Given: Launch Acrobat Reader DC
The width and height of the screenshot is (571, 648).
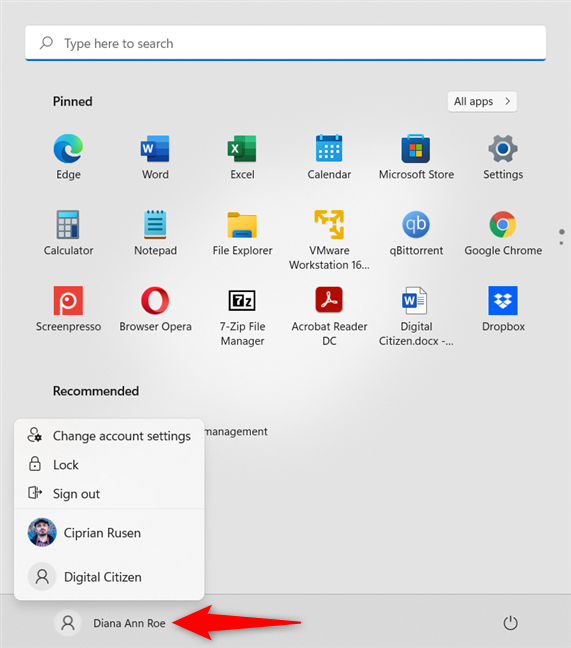Looking at the screenshot, I should coord(329,316).
